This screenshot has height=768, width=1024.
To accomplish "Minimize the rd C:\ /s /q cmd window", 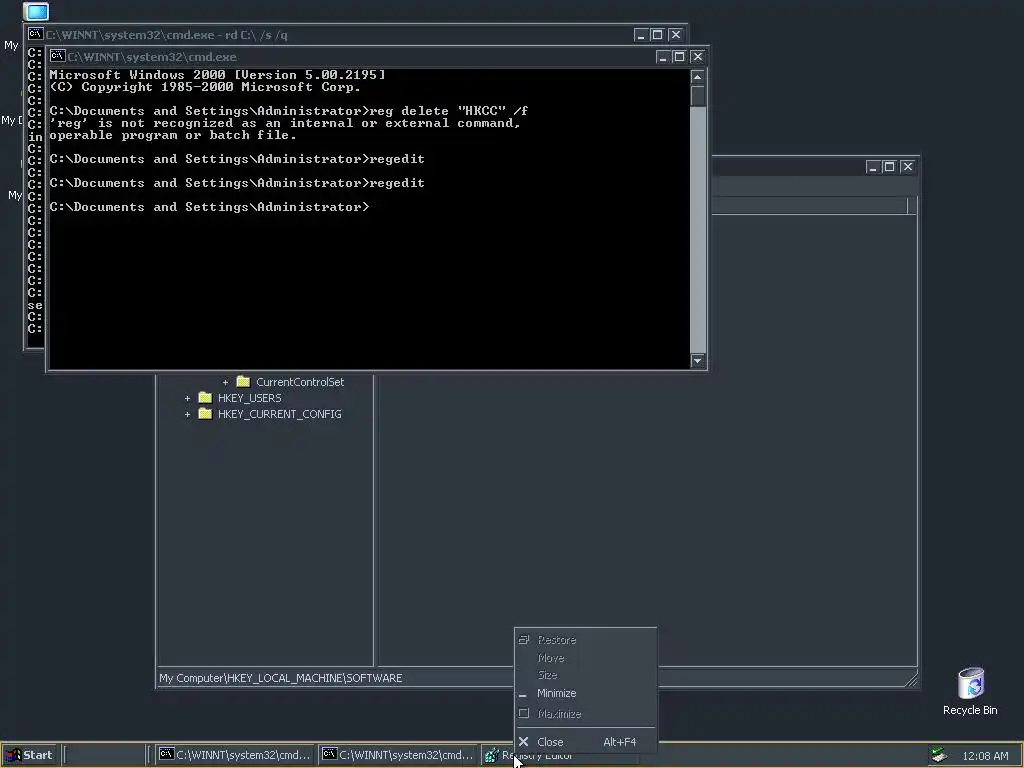I will coord(641,35).
